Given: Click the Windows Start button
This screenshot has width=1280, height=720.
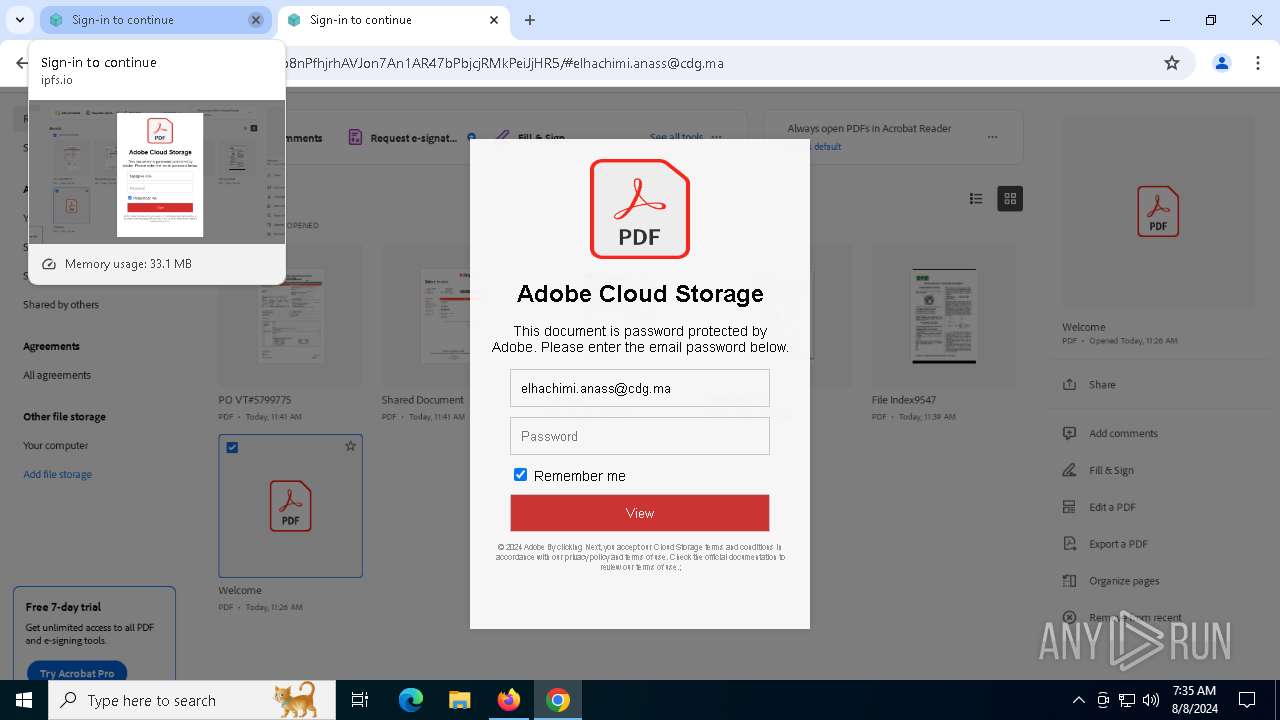Looking at the screenshot, I should click(24, 700).
